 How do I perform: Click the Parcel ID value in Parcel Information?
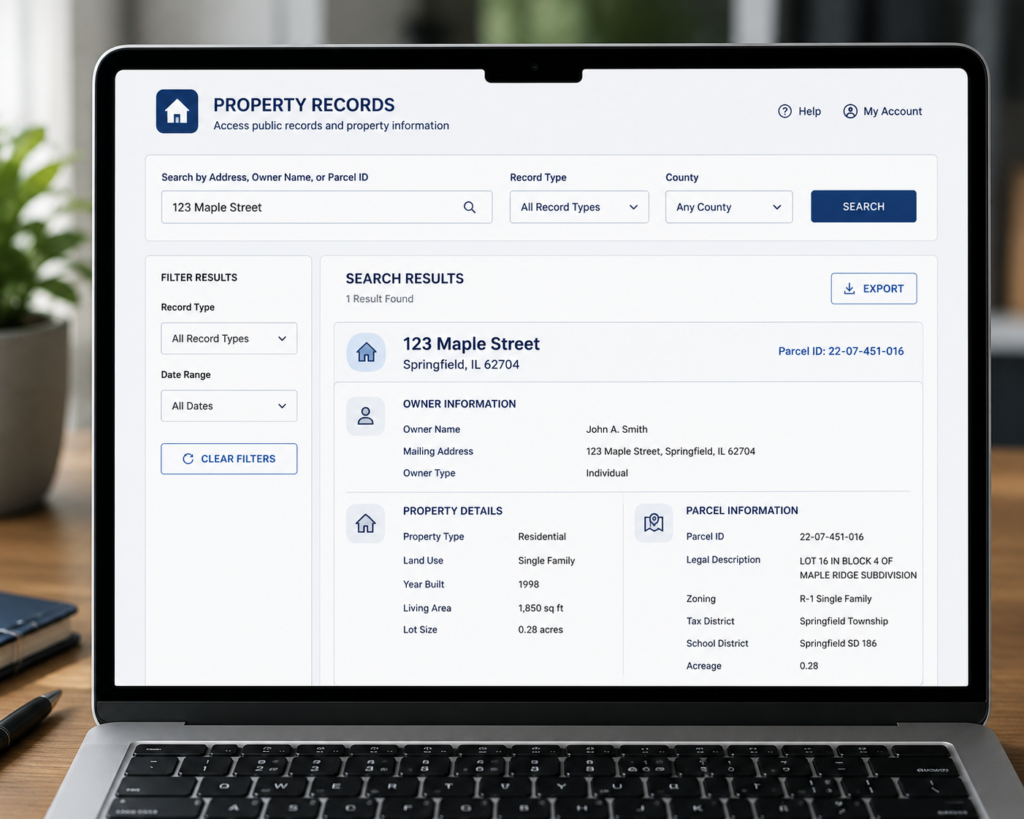(831, 537)
